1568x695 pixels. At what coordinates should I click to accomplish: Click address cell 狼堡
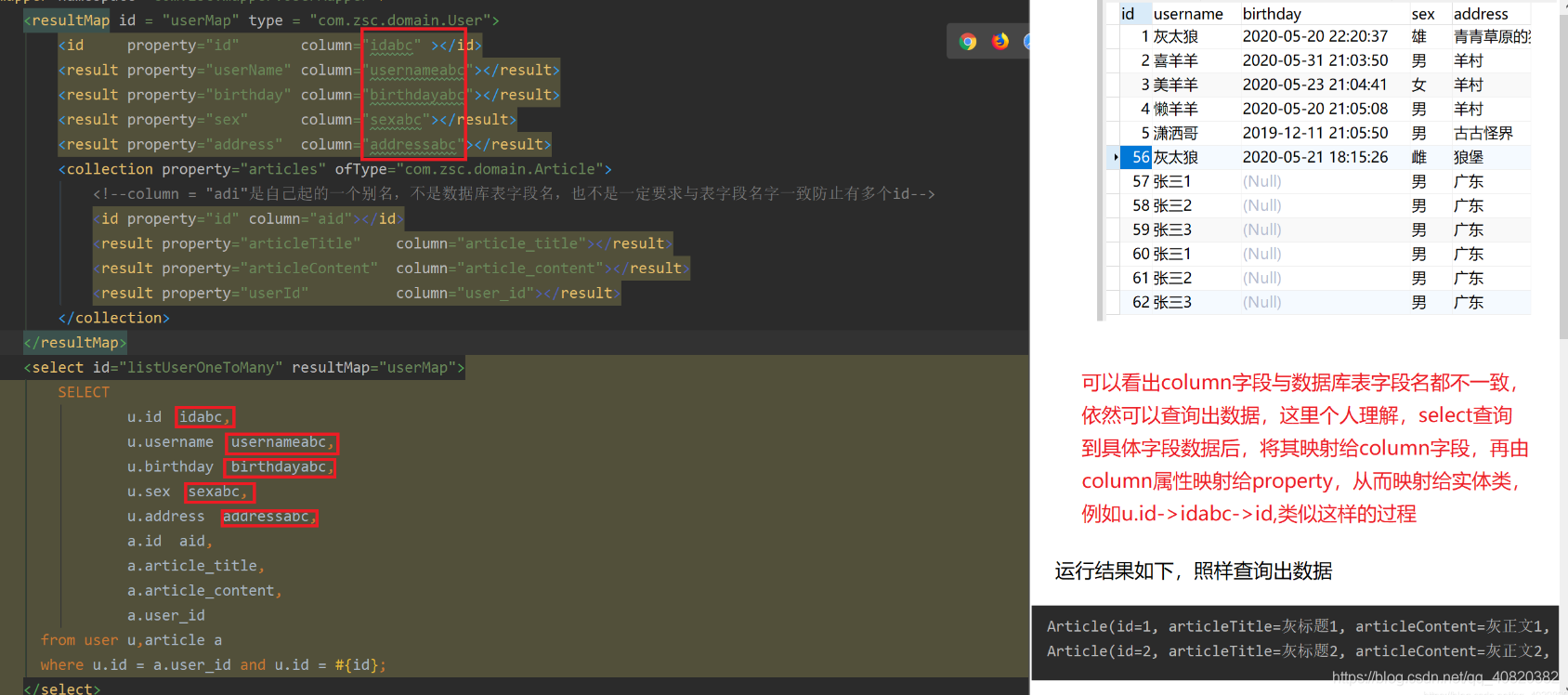[x=1469, y=157]
